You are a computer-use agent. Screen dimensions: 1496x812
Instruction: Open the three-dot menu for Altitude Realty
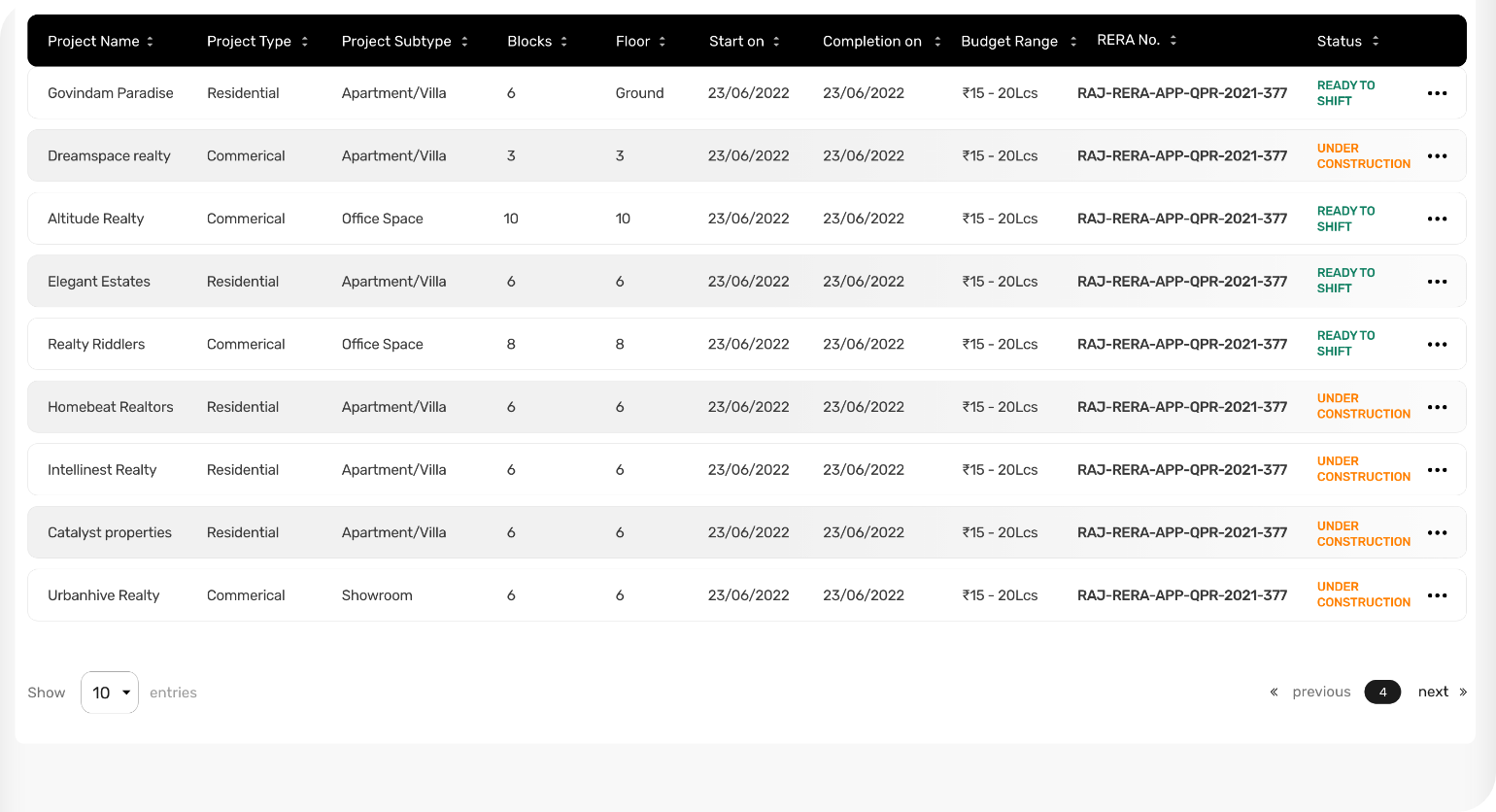[x=1437, y=219]
